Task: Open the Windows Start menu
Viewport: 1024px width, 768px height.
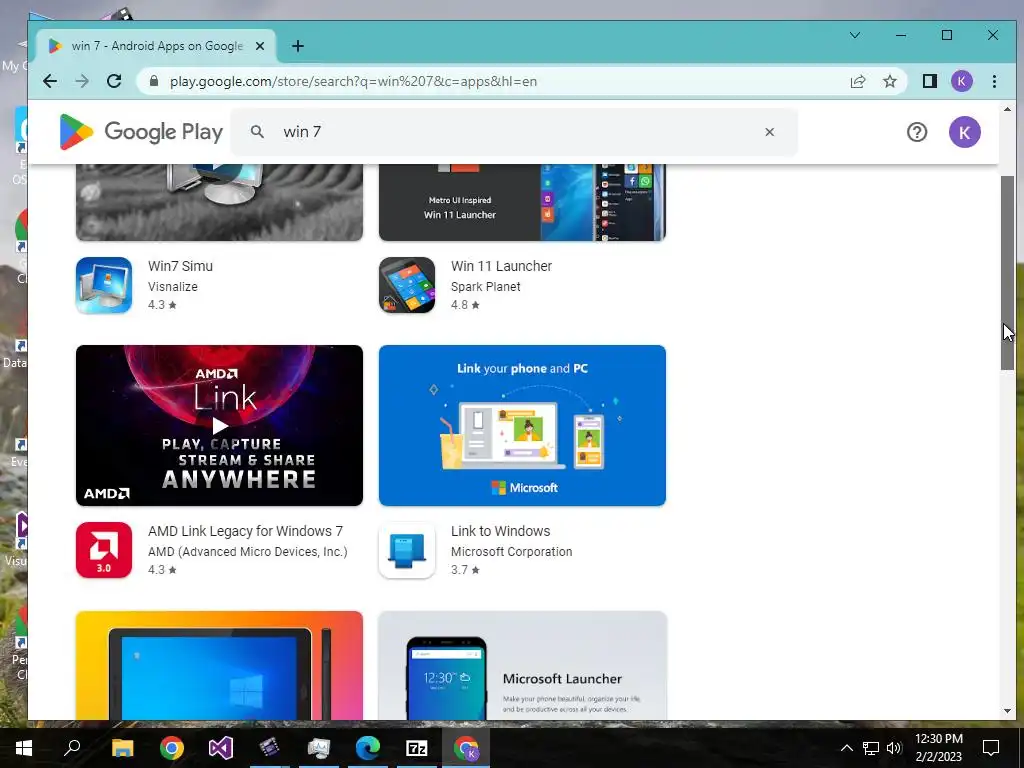Action: (24, 748)
